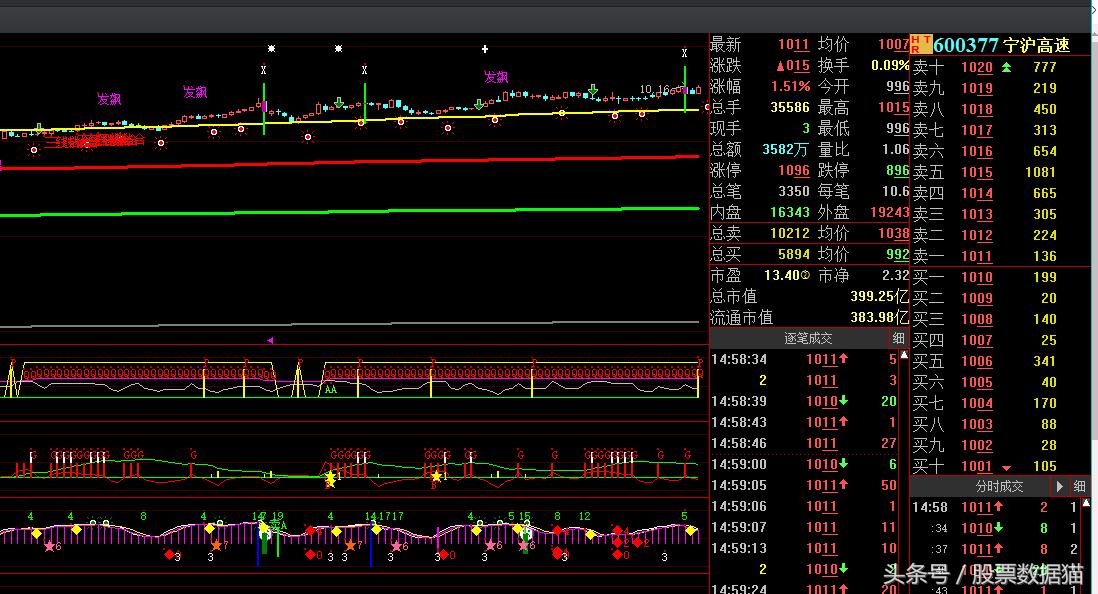Click 换手 value 0.09%
The image size is (1098, 594).
click(890, 65)
